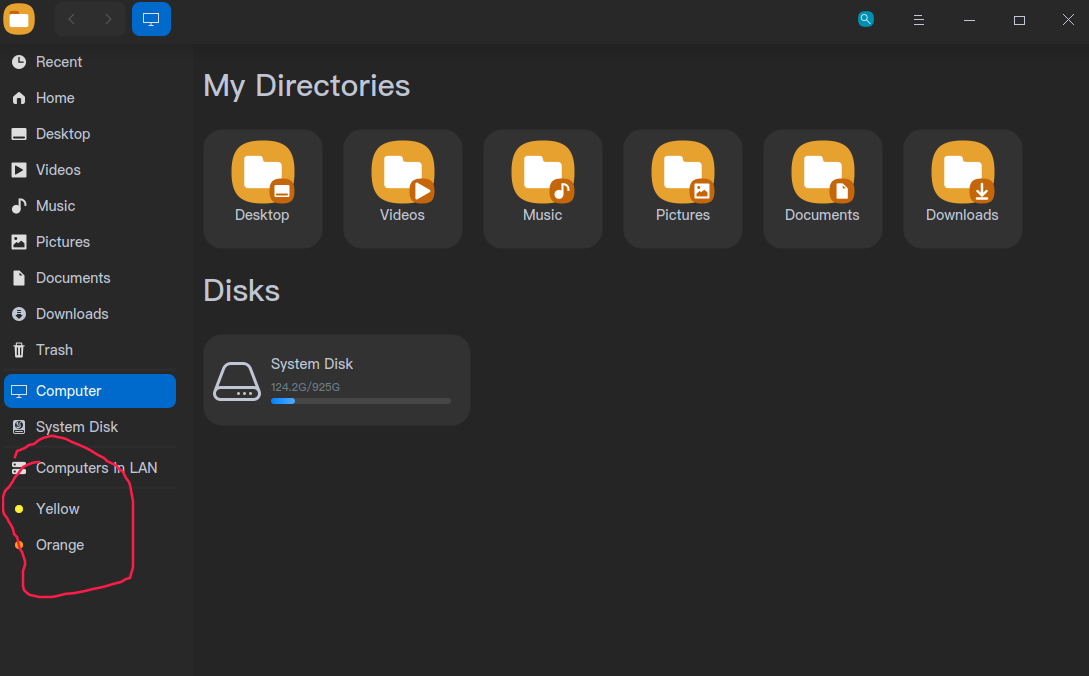This screenshot has height=676, width=1089.
Task: Click the back navigation arrow
Action: (x=70, y=18)
